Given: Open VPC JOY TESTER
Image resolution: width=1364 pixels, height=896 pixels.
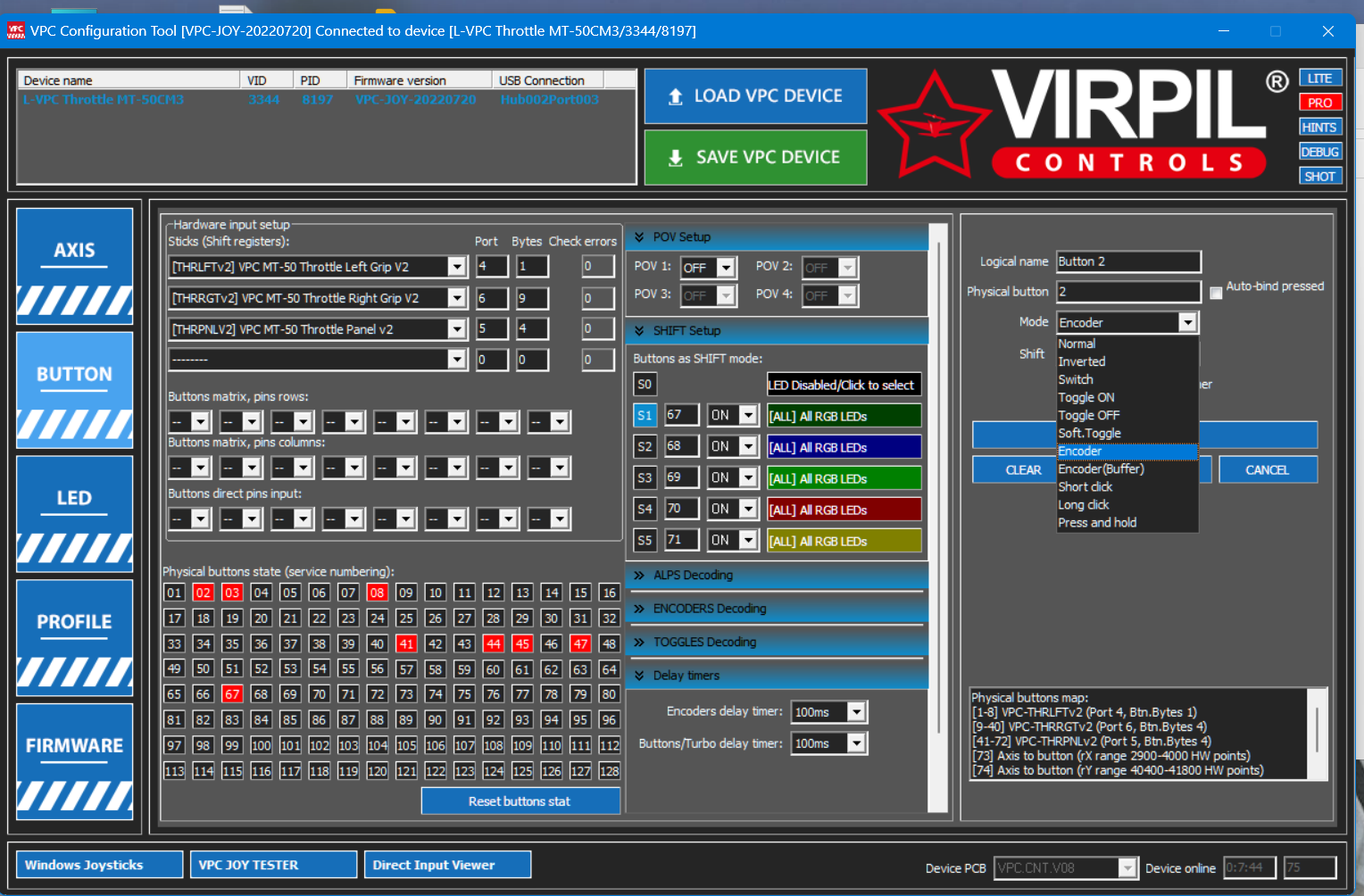Looking at the screenshot, I should (x=273, y=865).
